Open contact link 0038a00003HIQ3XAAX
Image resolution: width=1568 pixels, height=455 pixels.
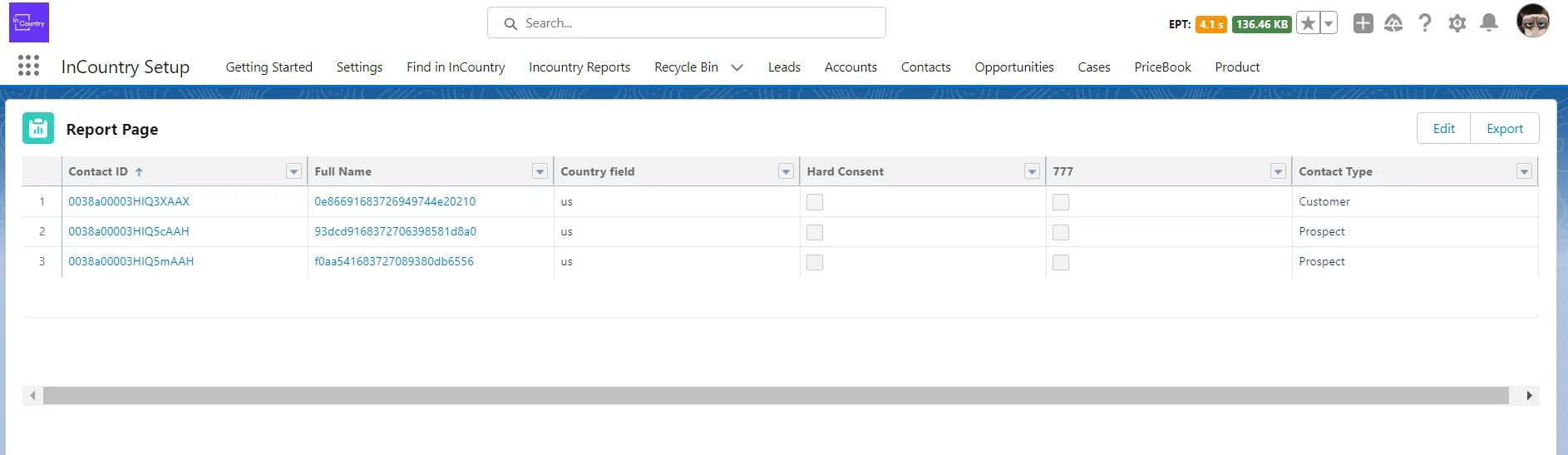point(129,201)
